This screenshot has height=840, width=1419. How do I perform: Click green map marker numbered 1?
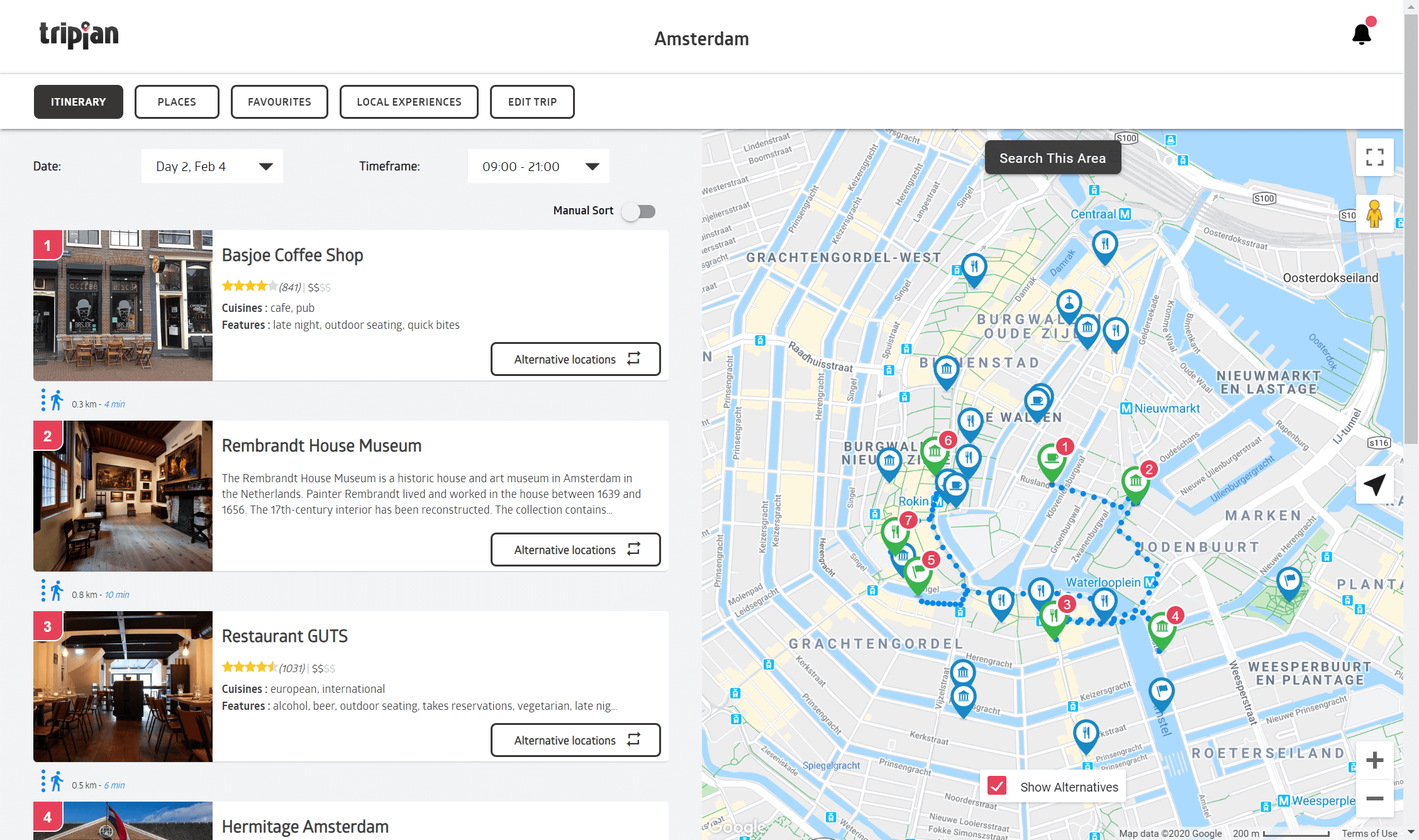1052,461
